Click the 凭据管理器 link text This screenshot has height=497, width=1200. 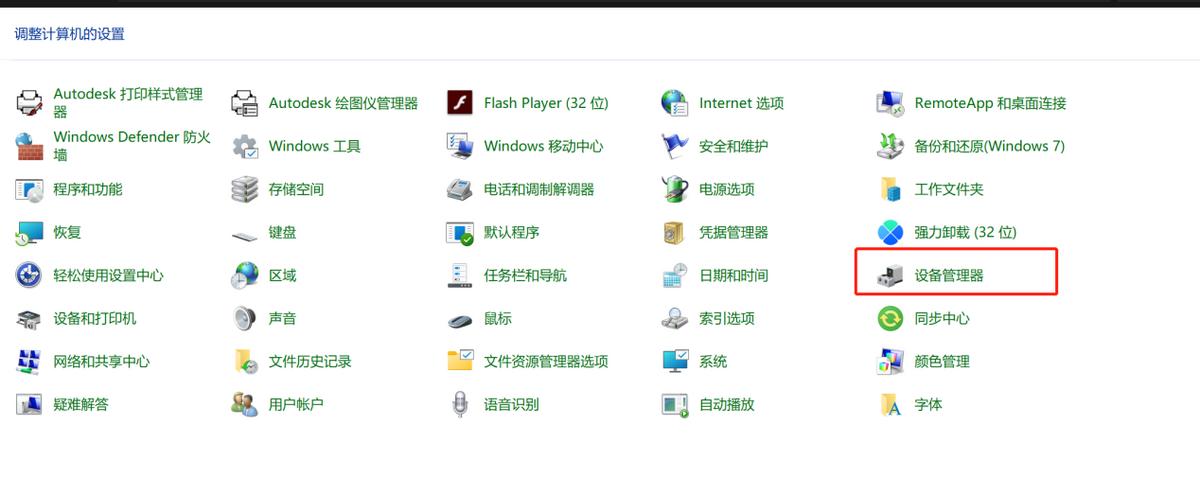(734, 232)
